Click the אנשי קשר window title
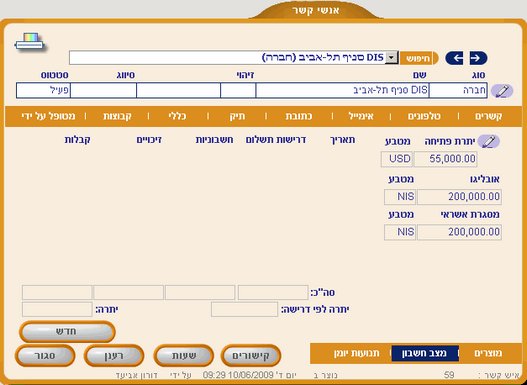This screenshot has height=385, width=527. pyautogui.click(x=316, y=10)
